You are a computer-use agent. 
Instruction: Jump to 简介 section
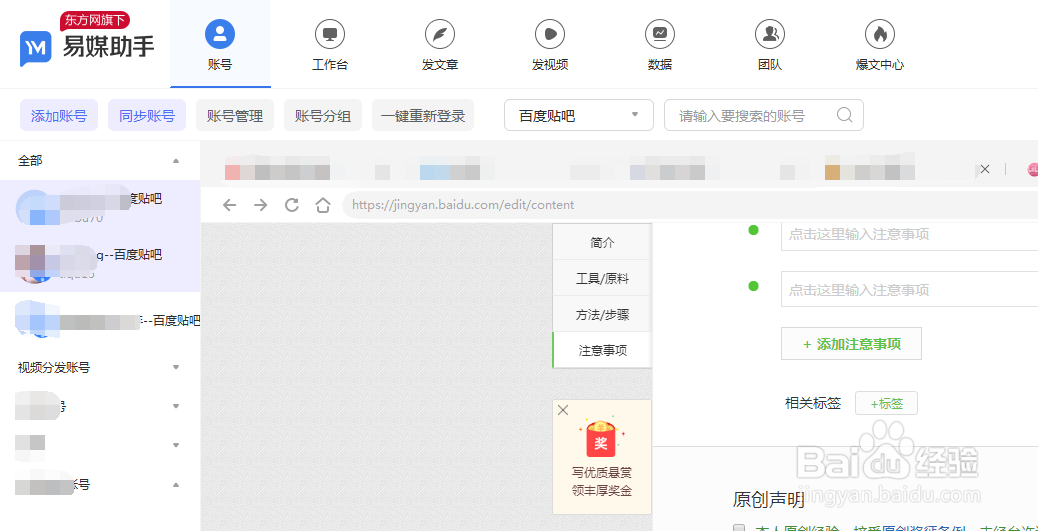[x=602, y=242]
